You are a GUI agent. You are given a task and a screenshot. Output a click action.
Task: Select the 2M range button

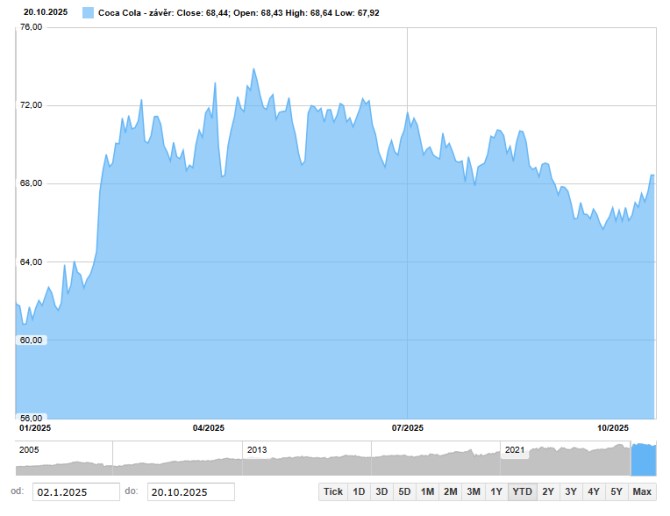coord(450,491)
